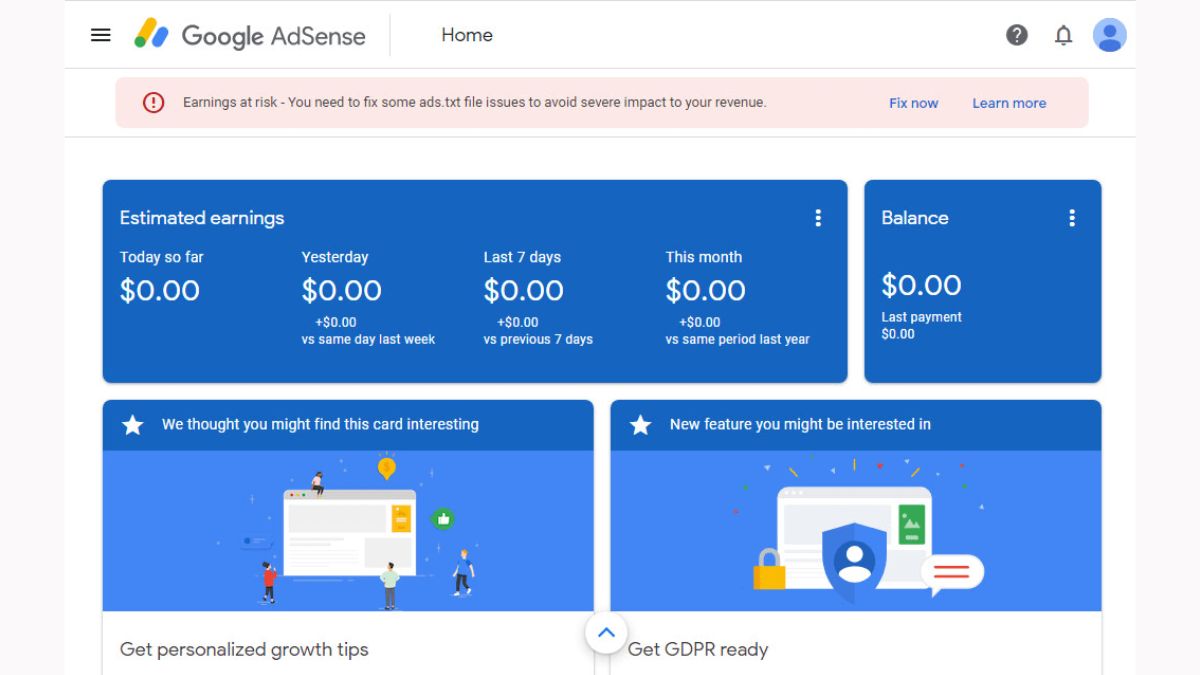Open the Help question mark icon
Image resolution: width=1200 pixels, height=675 pixels.
1017,35
